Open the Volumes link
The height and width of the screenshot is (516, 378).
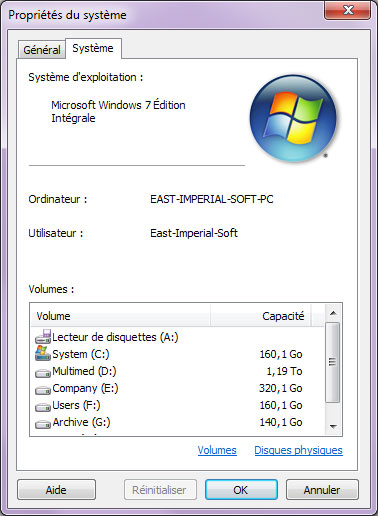click(217, 450)
